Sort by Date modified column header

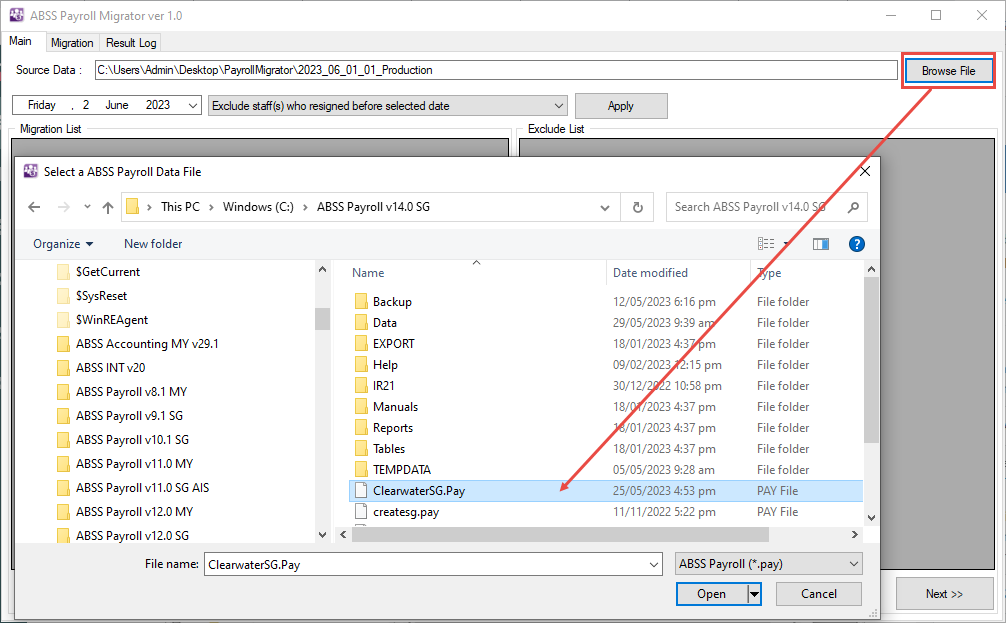tap(650, 273)
